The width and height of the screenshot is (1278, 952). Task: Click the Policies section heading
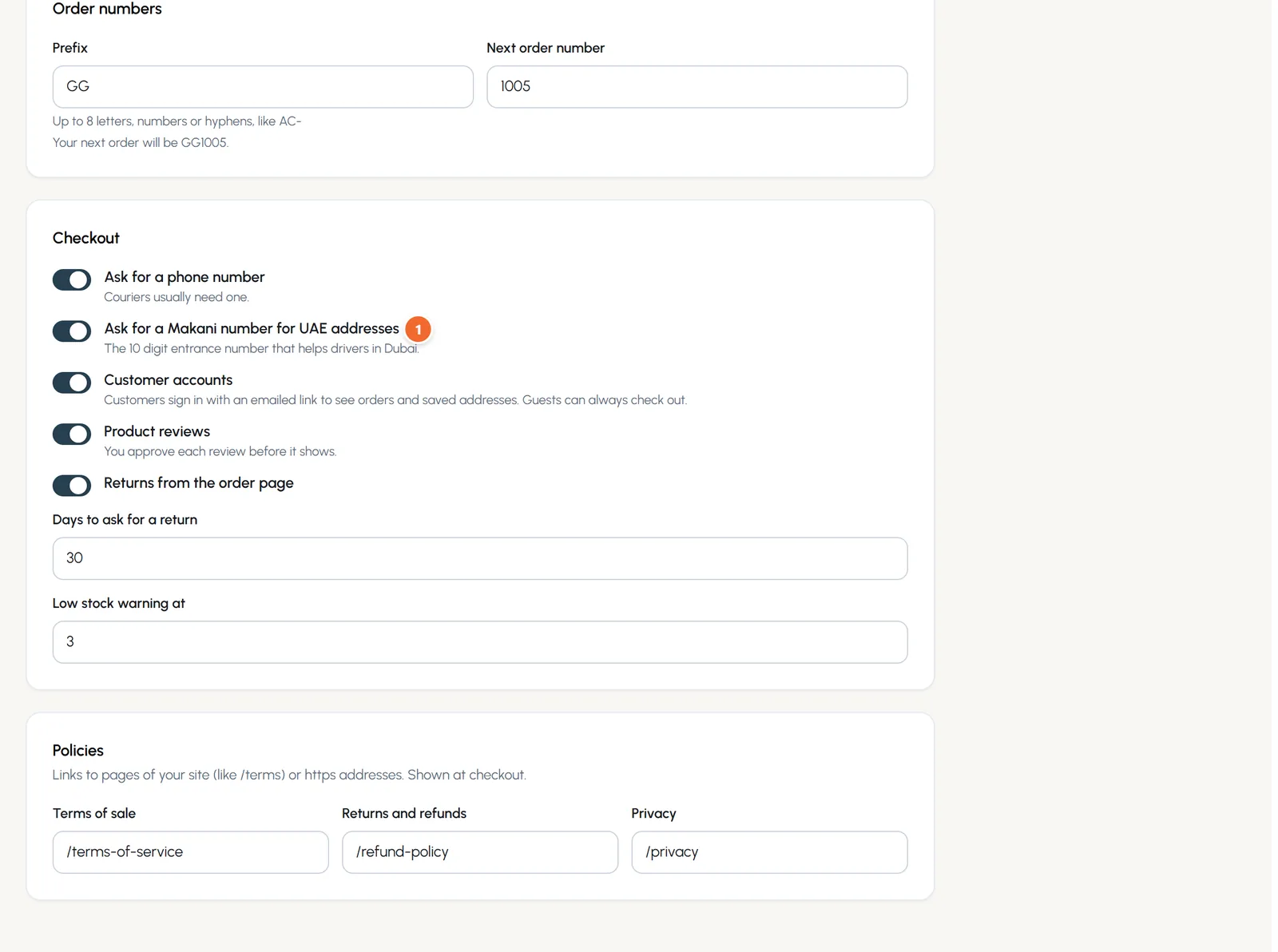78,751
